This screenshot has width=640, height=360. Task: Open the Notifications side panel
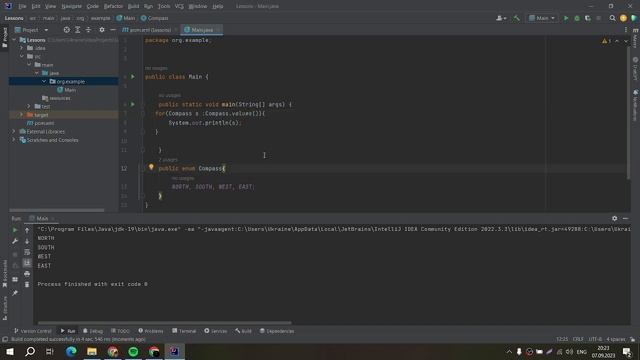[636, 105]
